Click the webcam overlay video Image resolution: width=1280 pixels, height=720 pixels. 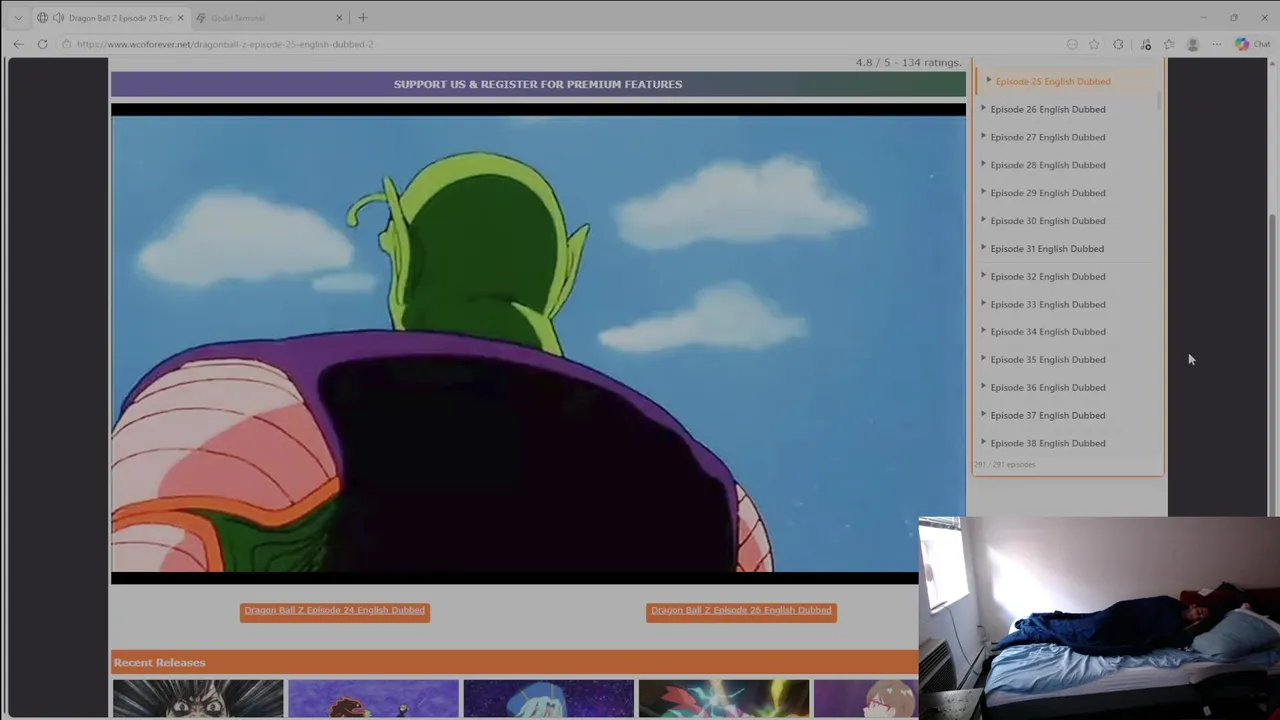click(1099, 618)
